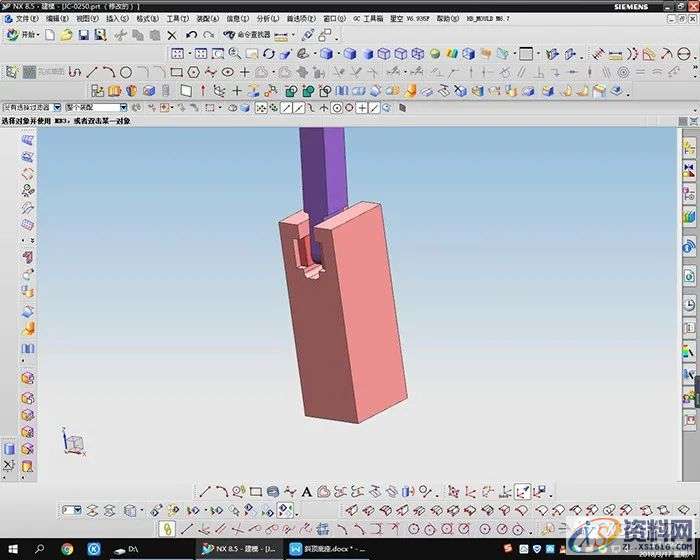Click the Delete X icon in toolbar
Viewport: 700px width, 560px height.
(172, 35)
